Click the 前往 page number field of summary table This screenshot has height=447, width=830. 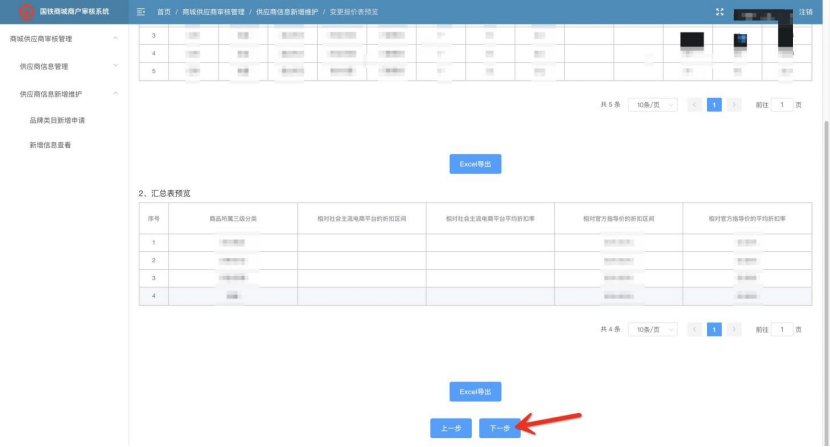coord(783,329)
